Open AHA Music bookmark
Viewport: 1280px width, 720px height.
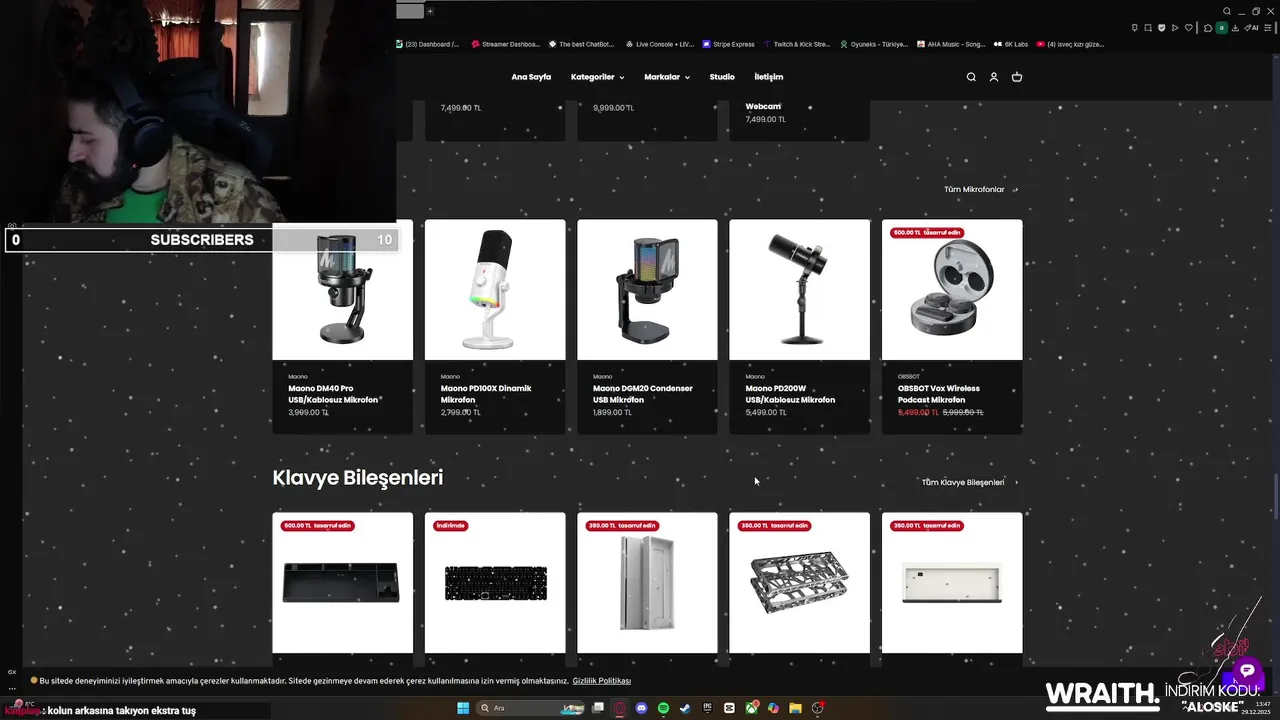951,44
